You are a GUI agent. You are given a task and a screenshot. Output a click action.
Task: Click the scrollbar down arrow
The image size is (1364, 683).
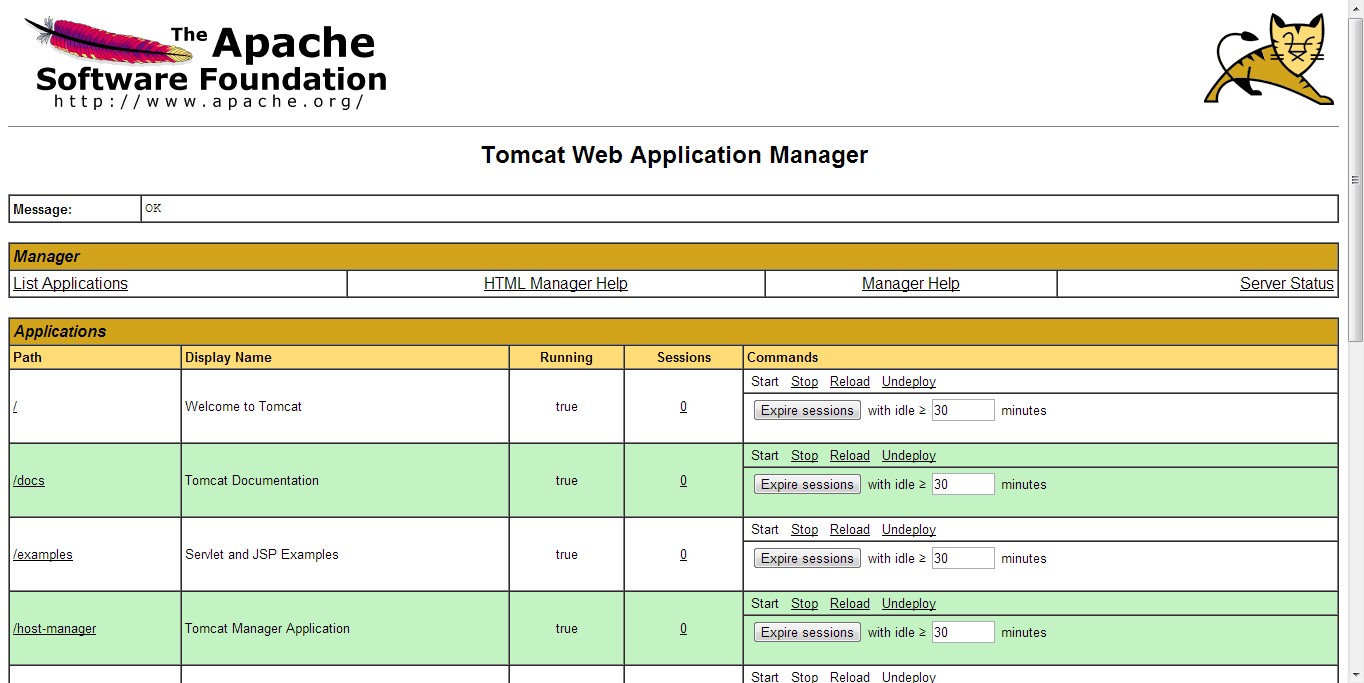tap(1355, 674)
